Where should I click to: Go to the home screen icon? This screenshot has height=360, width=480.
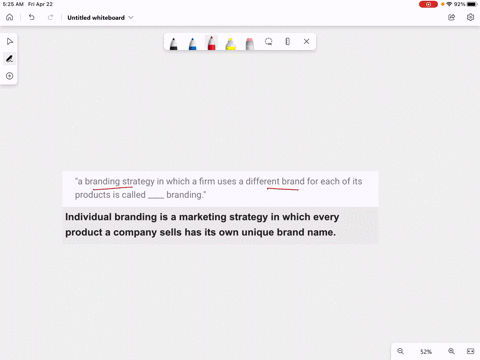[x=10, y=17]
